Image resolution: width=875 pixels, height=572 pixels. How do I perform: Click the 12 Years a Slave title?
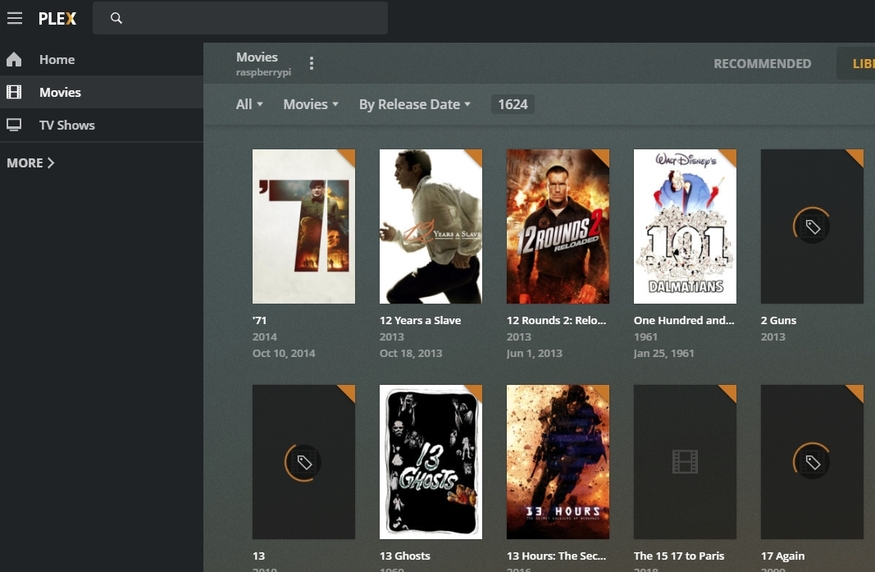coord(420,320)
